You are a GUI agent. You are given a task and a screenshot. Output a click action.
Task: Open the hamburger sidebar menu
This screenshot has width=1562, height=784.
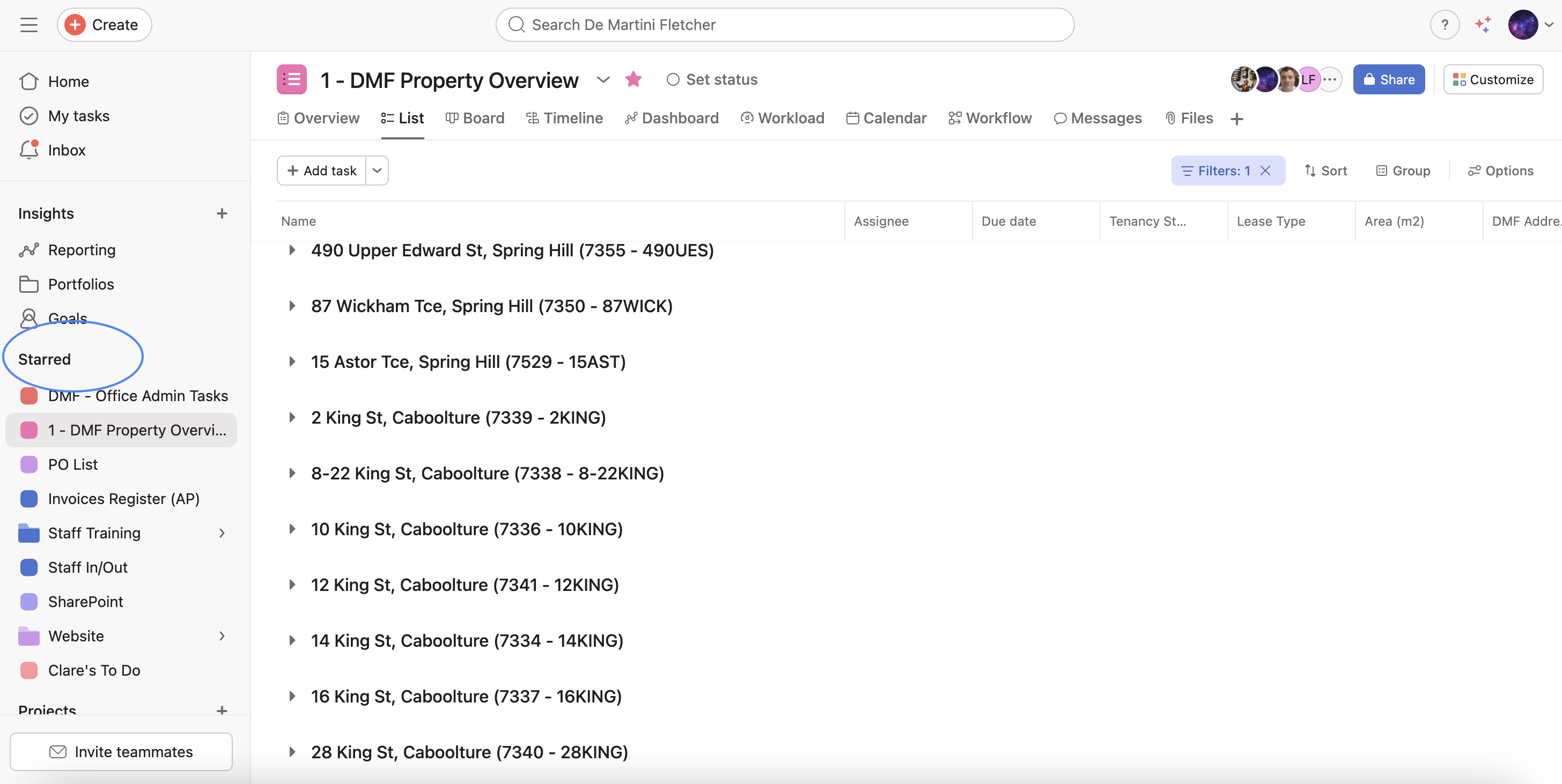tap(28, 25)
